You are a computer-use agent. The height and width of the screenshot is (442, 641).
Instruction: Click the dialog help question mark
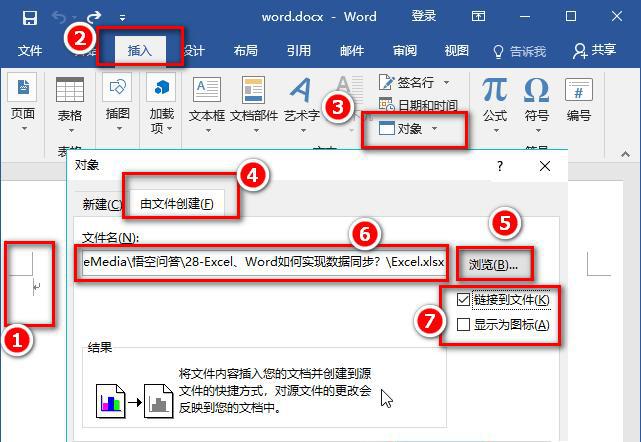[x=500, y=166]
